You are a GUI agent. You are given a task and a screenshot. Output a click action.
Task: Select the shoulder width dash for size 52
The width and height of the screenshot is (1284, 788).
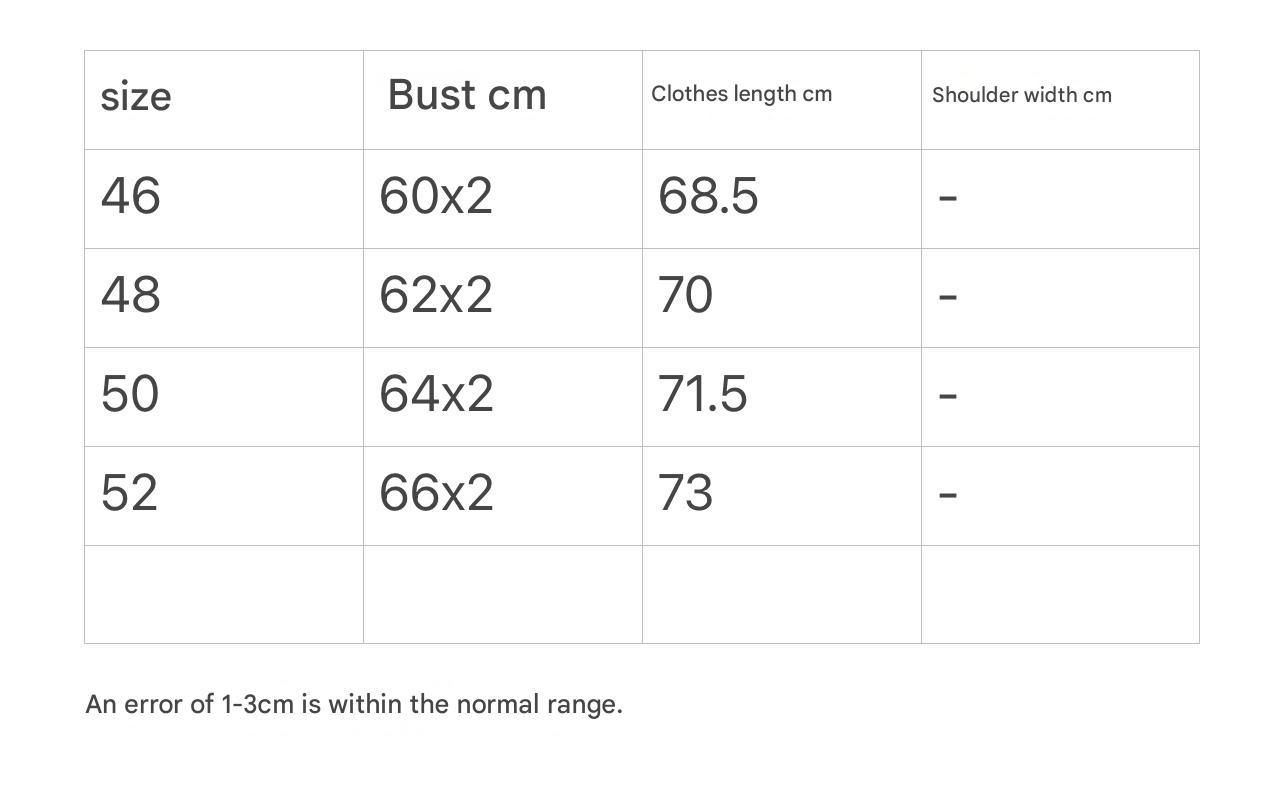click(x=948, y=494)
